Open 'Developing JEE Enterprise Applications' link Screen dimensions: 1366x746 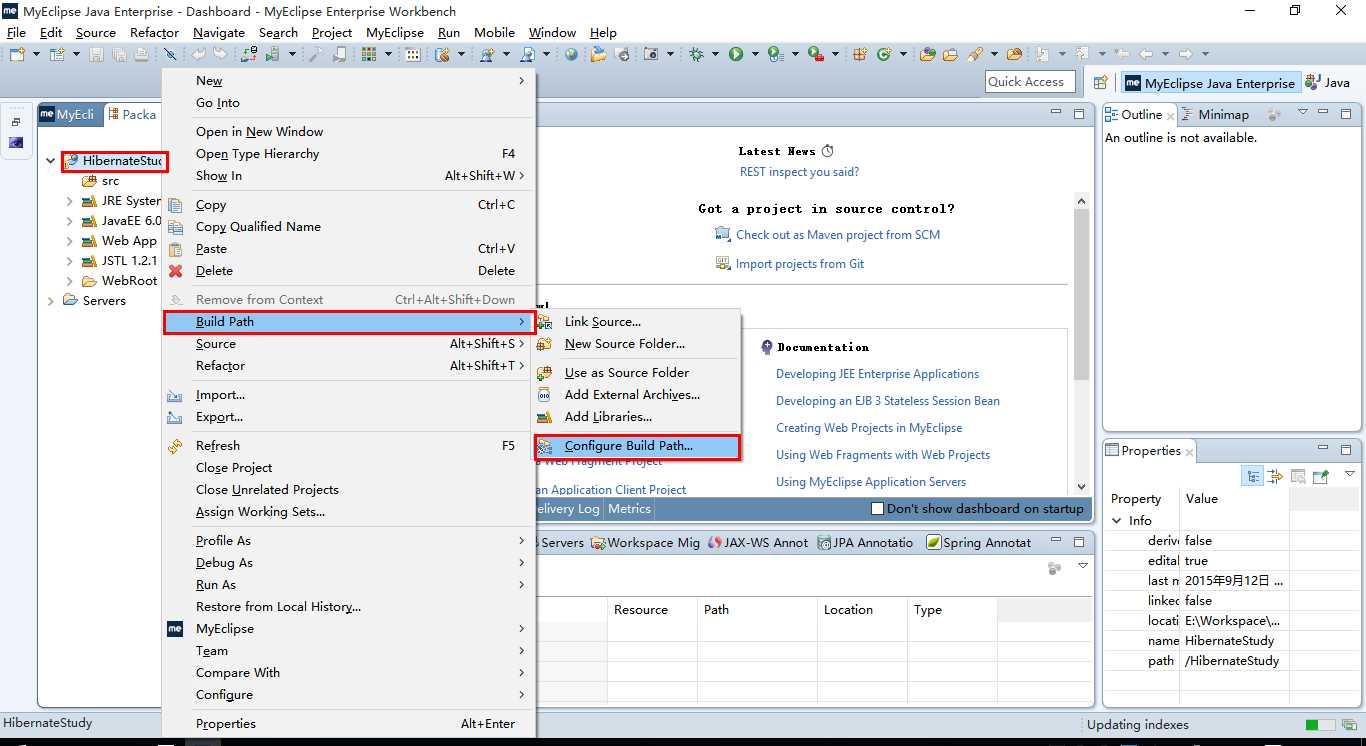(877, 374)
